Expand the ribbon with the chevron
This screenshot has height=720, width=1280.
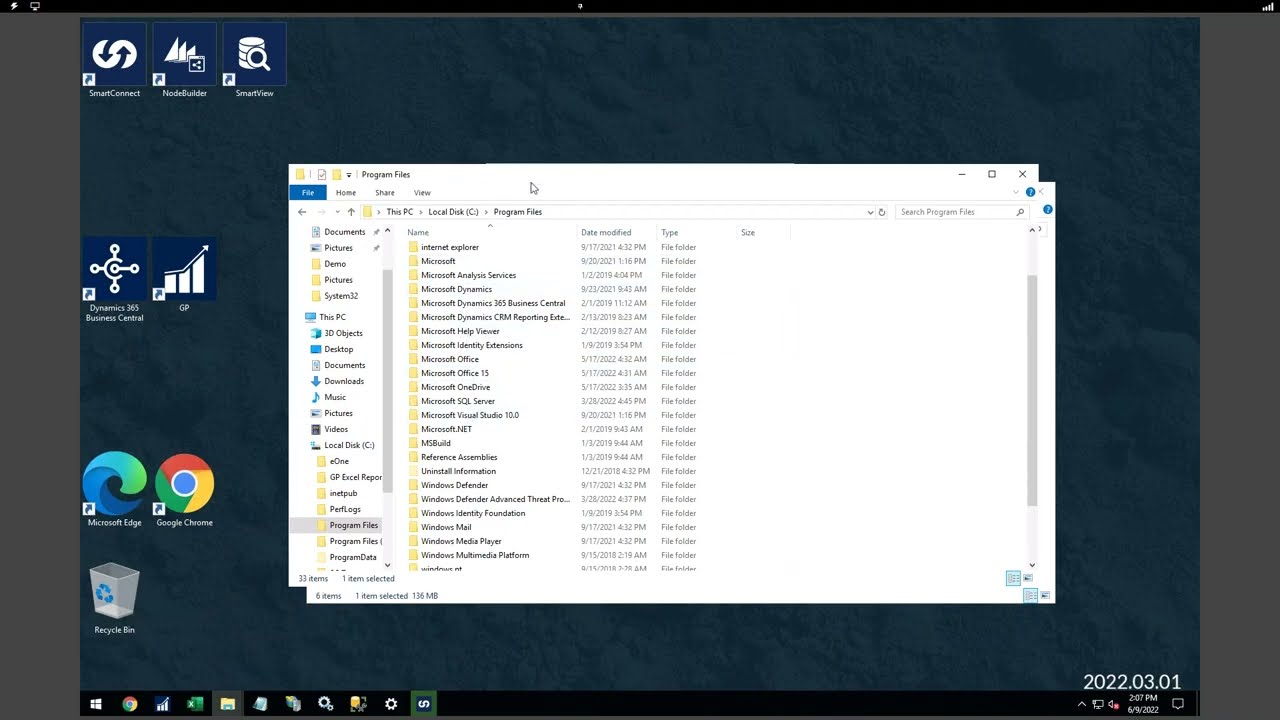point(1017,192)
